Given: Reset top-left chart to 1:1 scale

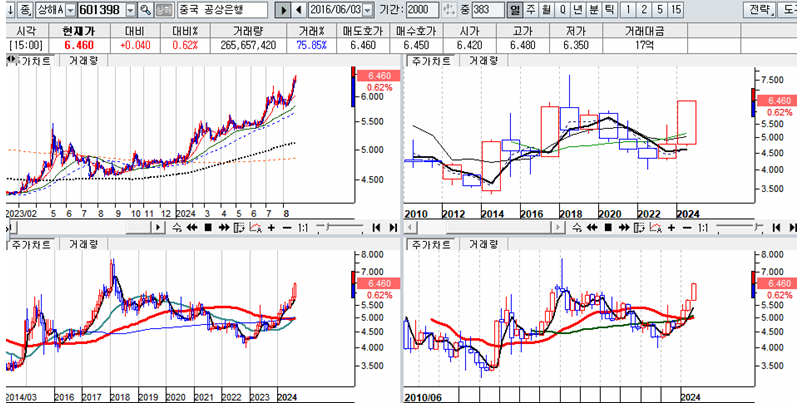Looking at the screenshot, I should 303,228.
